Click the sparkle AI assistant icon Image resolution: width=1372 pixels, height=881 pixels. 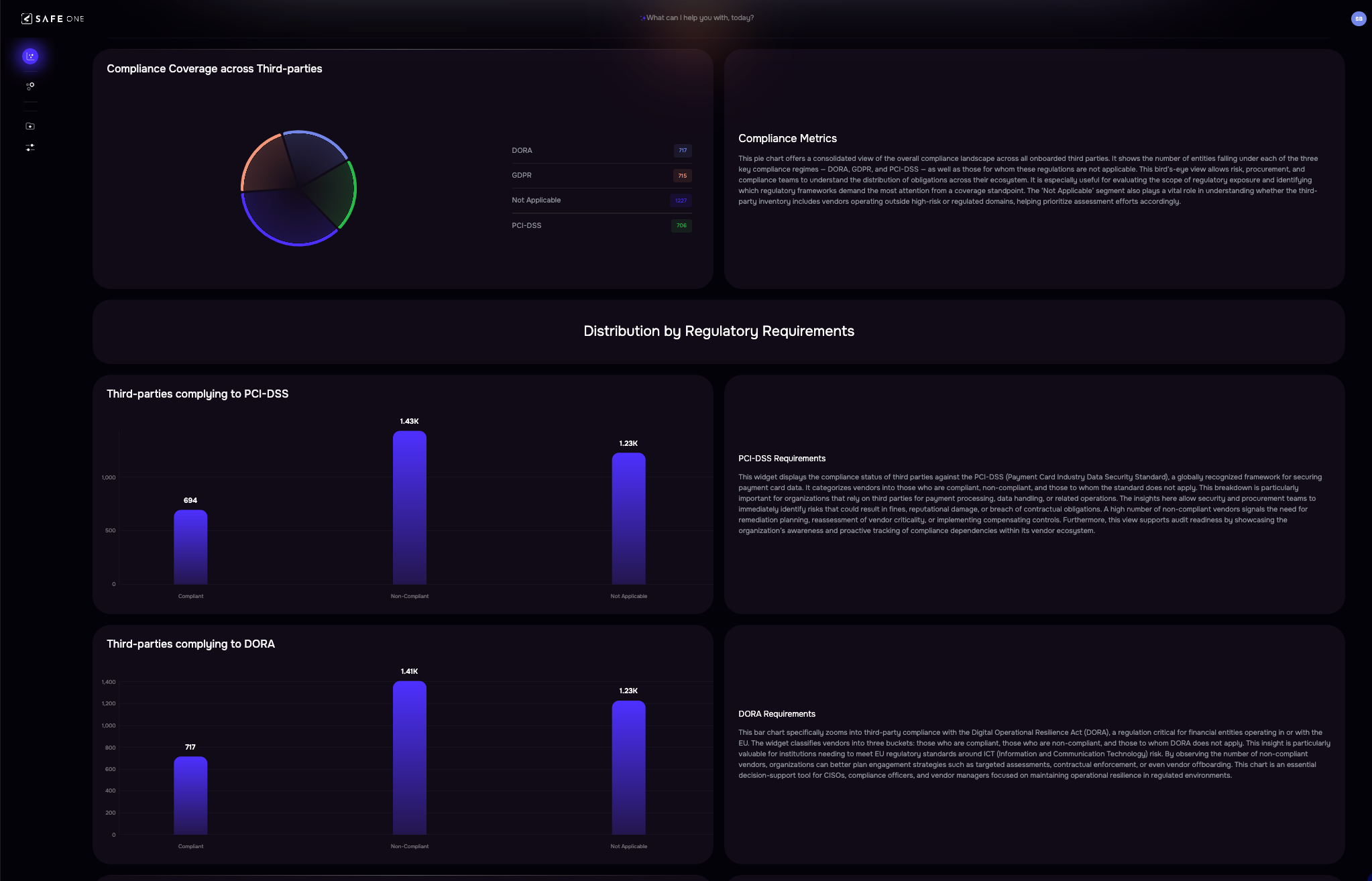pyautogui.click(x=642, y=18)
